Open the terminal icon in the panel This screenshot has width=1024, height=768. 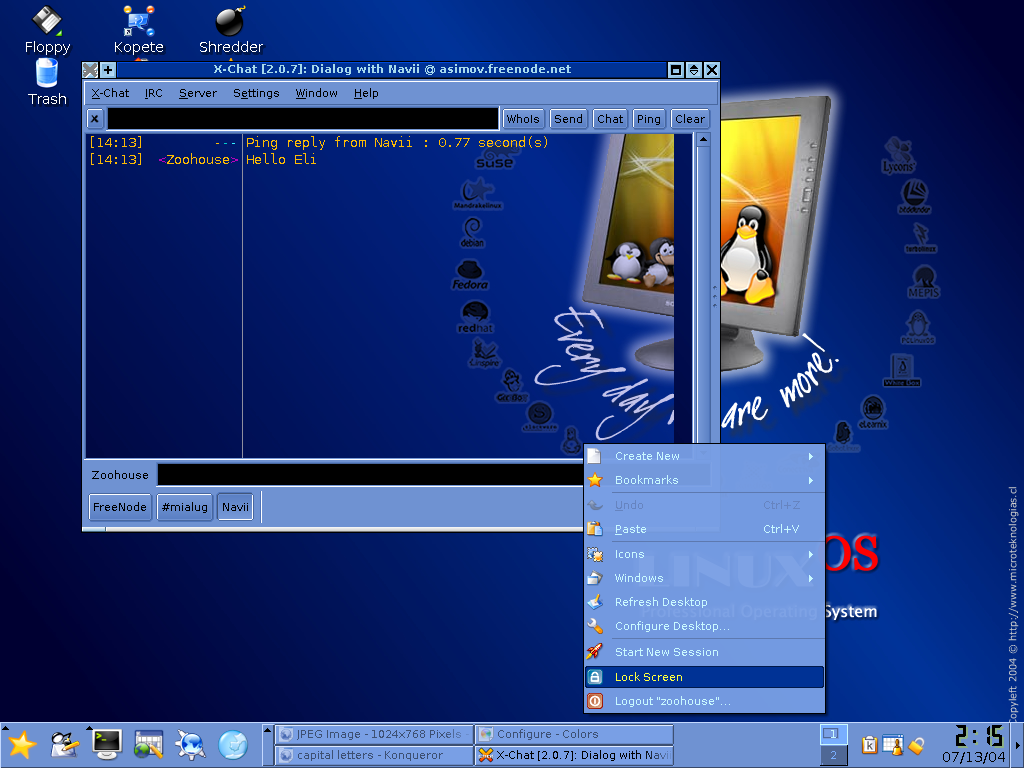pos(106,744)
